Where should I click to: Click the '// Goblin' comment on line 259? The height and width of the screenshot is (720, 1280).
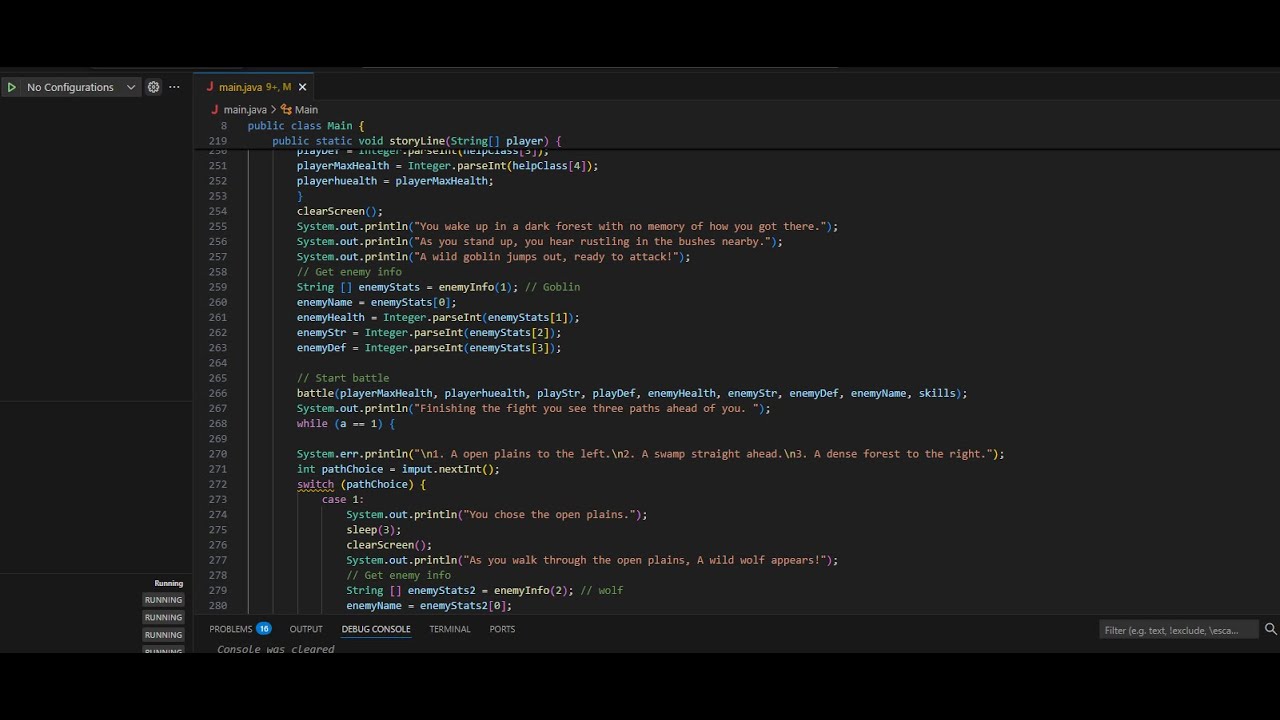[x=552, y=287]
